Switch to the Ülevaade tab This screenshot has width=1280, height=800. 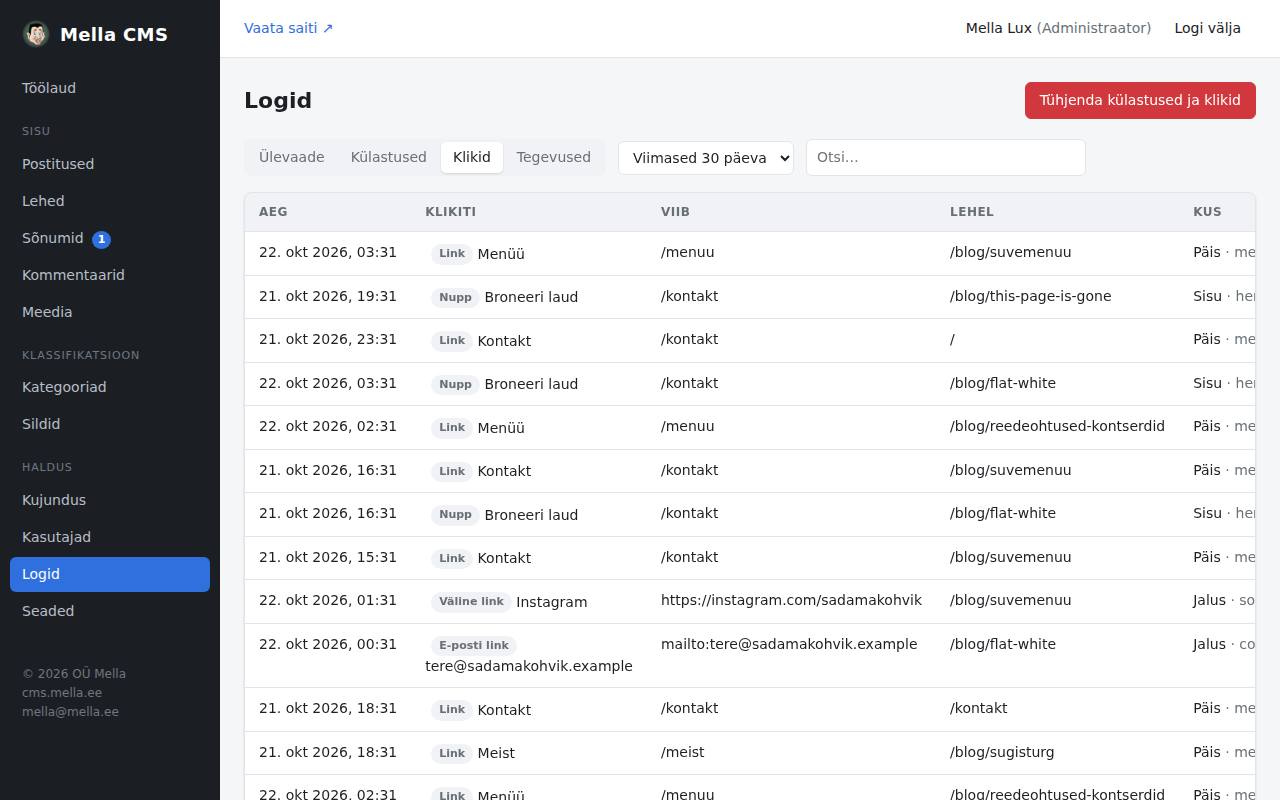click(292, 157)
